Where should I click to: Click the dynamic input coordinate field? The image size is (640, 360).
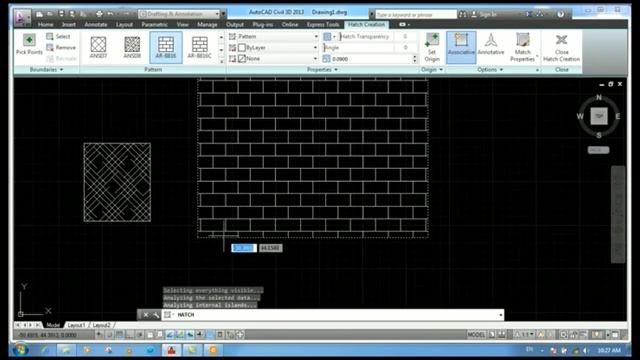[x=244, y=248]
